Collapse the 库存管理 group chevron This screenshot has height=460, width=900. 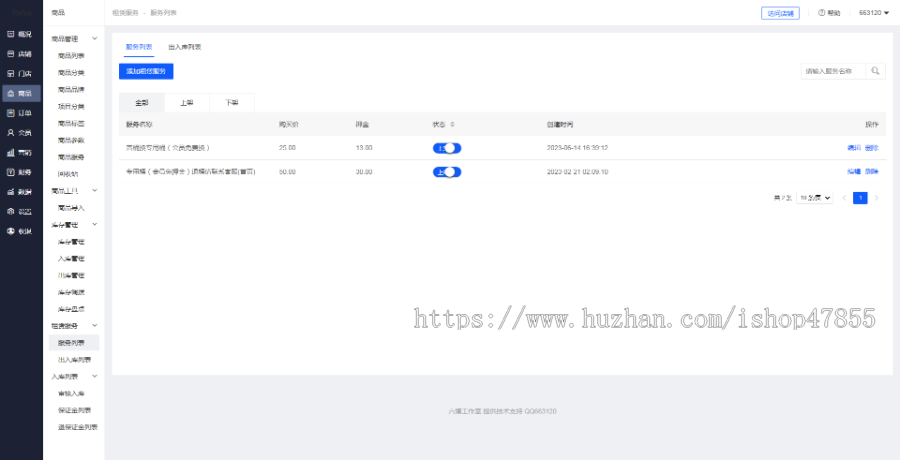95,225
